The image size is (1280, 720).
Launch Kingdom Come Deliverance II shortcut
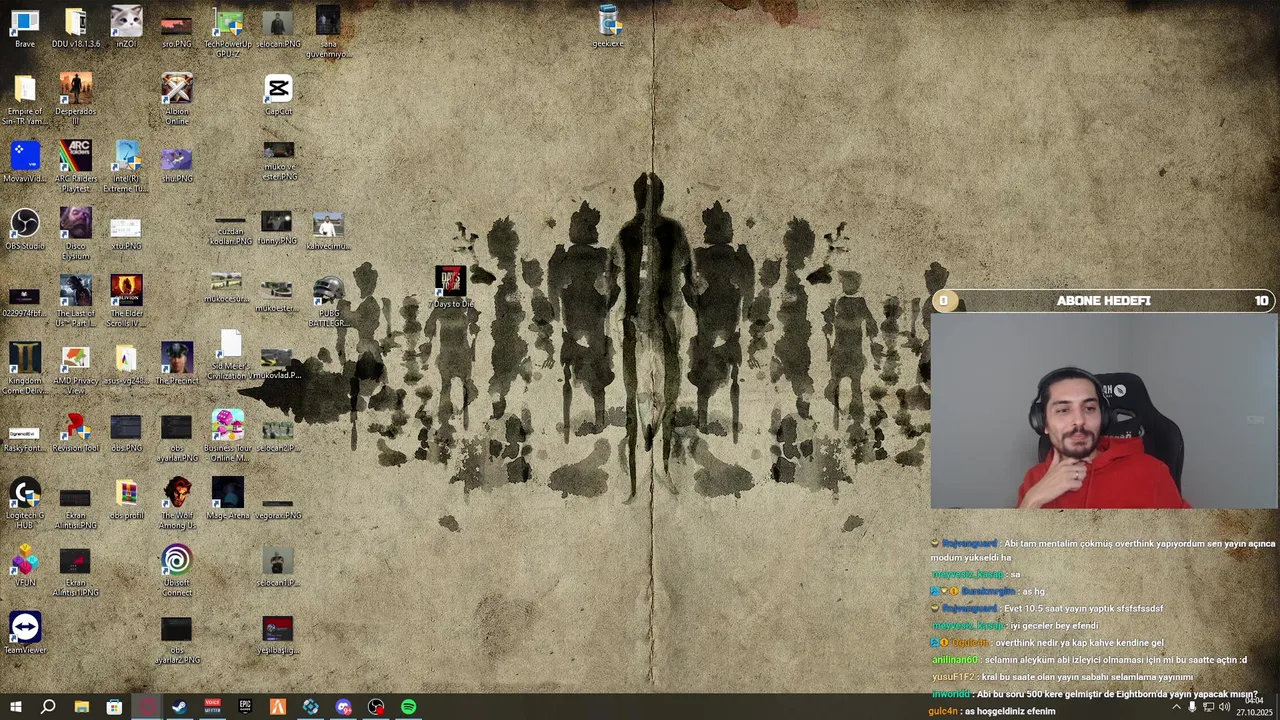(x=25, y=368)
